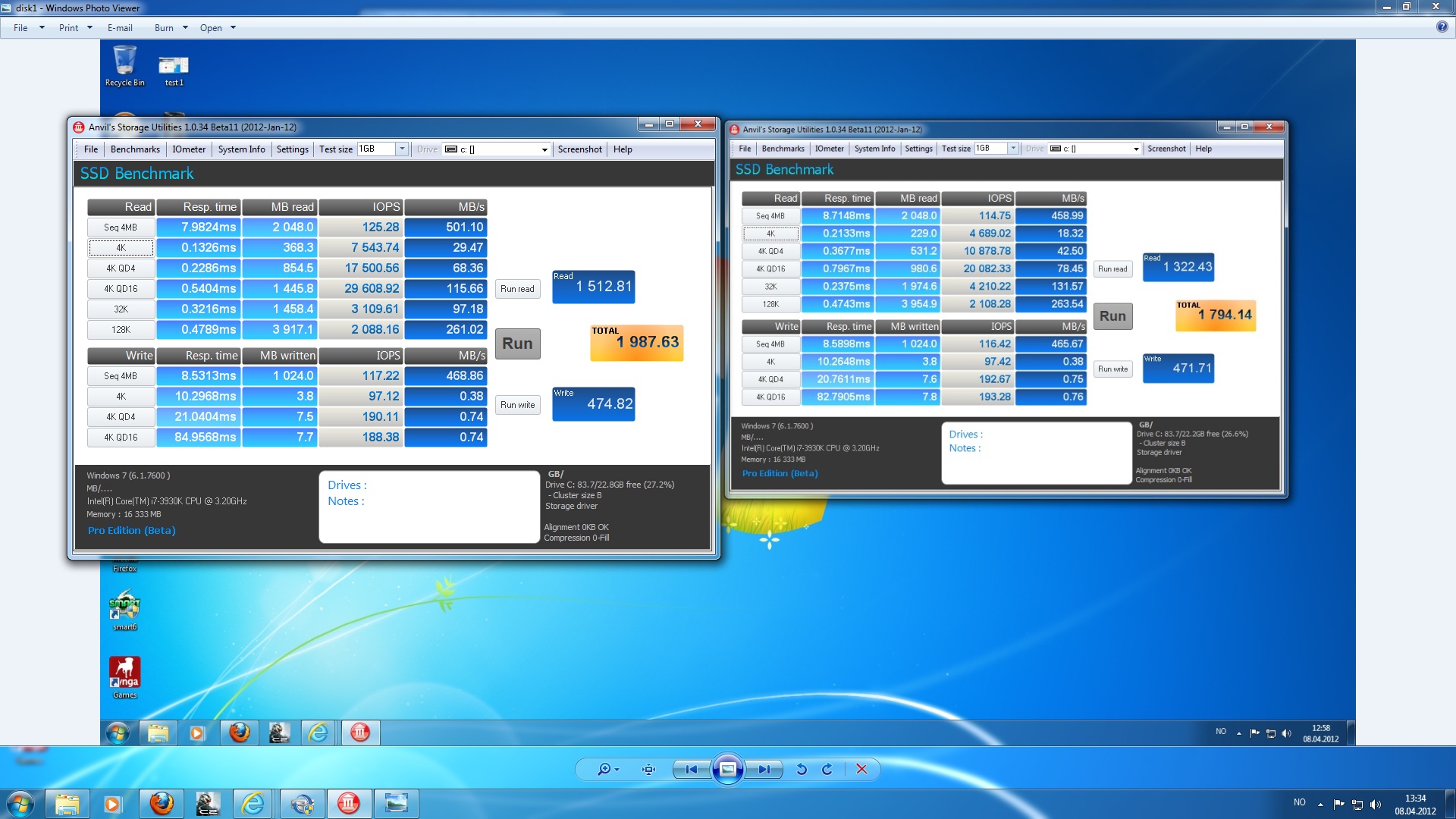Click Recycle Bin icon in the photo

(124, 67)
